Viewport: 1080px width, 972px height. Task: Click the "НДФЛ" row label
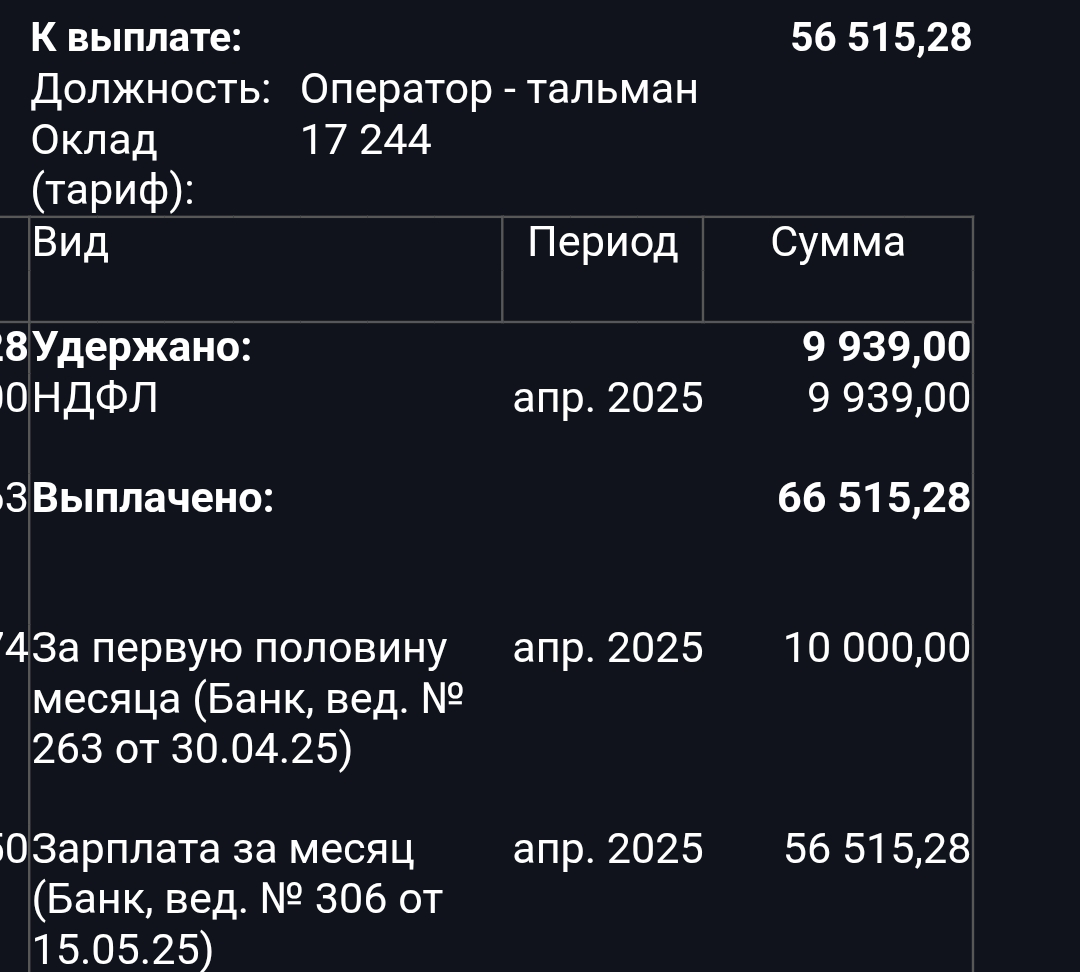[x=95, y=399]
